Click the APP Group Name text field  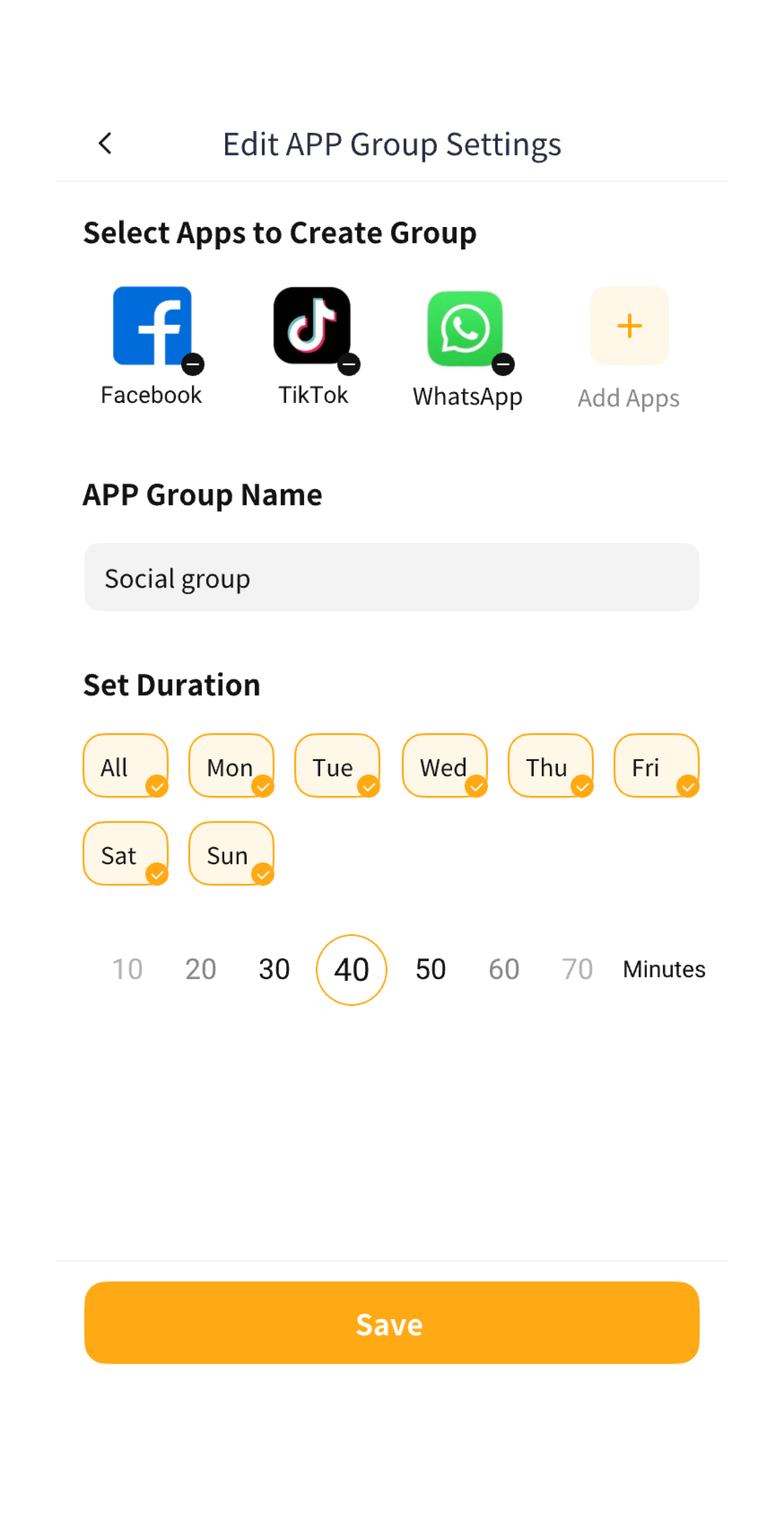[x=392, y=577]
